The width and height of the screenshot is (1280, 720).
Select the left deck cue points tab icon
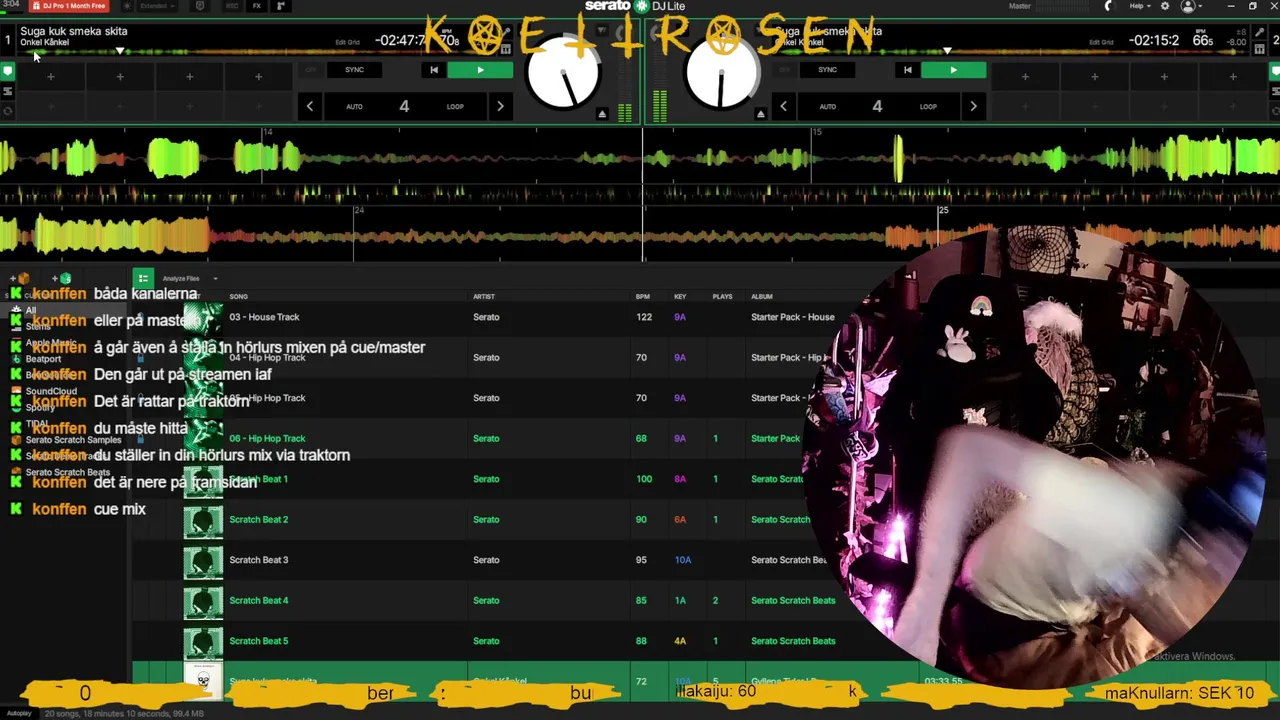(x=7, y=72)
